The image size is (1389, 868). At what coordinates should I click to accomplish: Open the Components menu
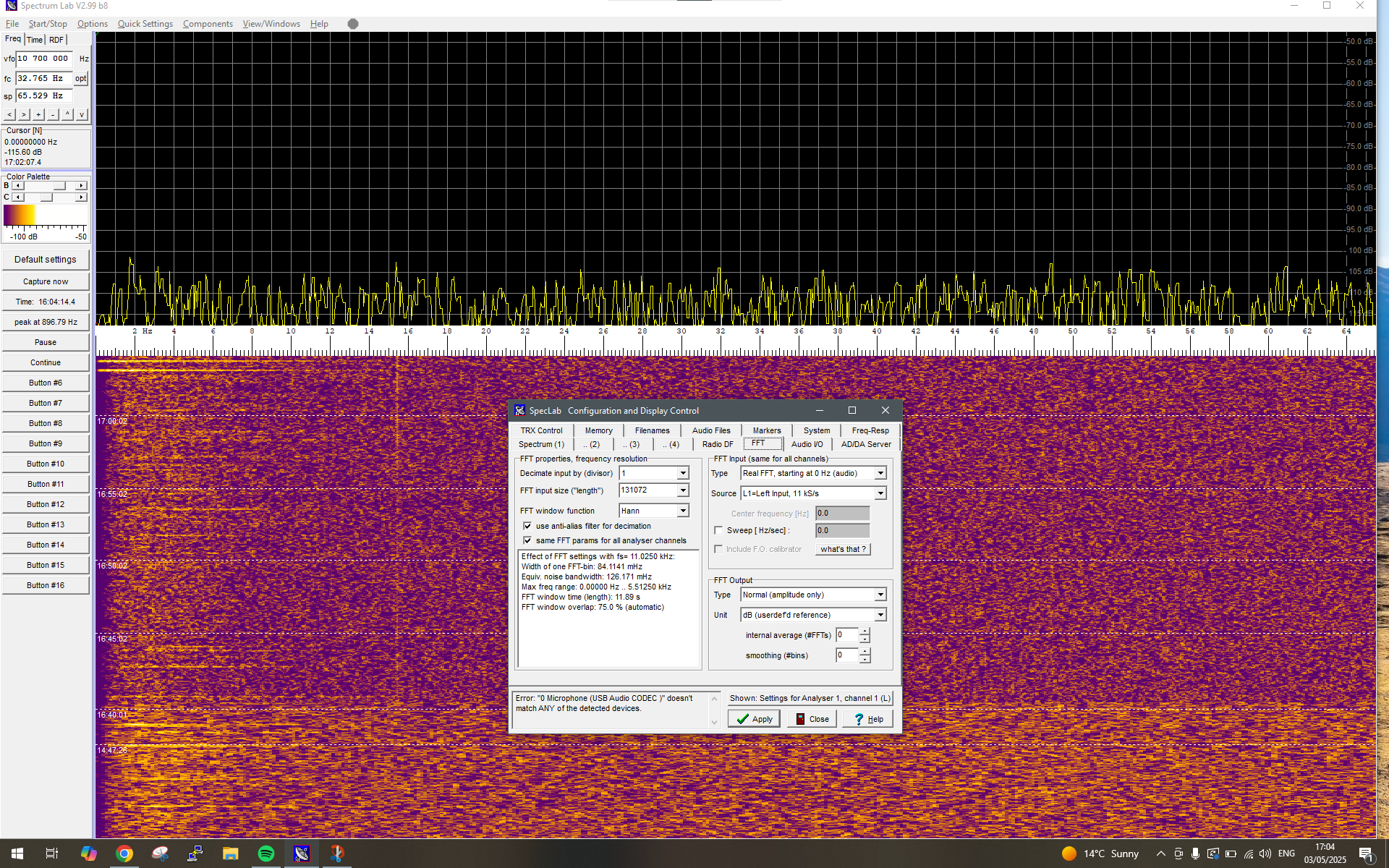tap(208, 24)
